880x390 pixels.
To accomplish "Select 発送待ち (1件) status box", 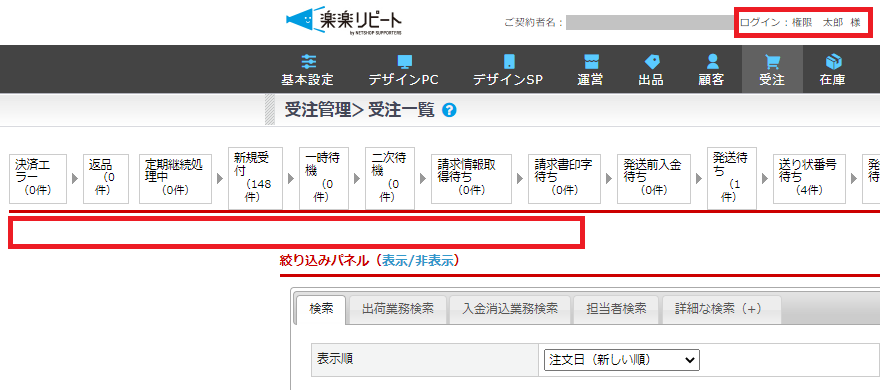I will click(732, 178).
